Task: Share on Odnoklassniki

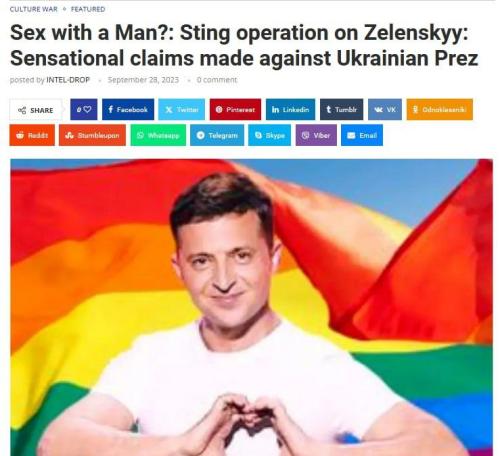Action: (440, 109)
